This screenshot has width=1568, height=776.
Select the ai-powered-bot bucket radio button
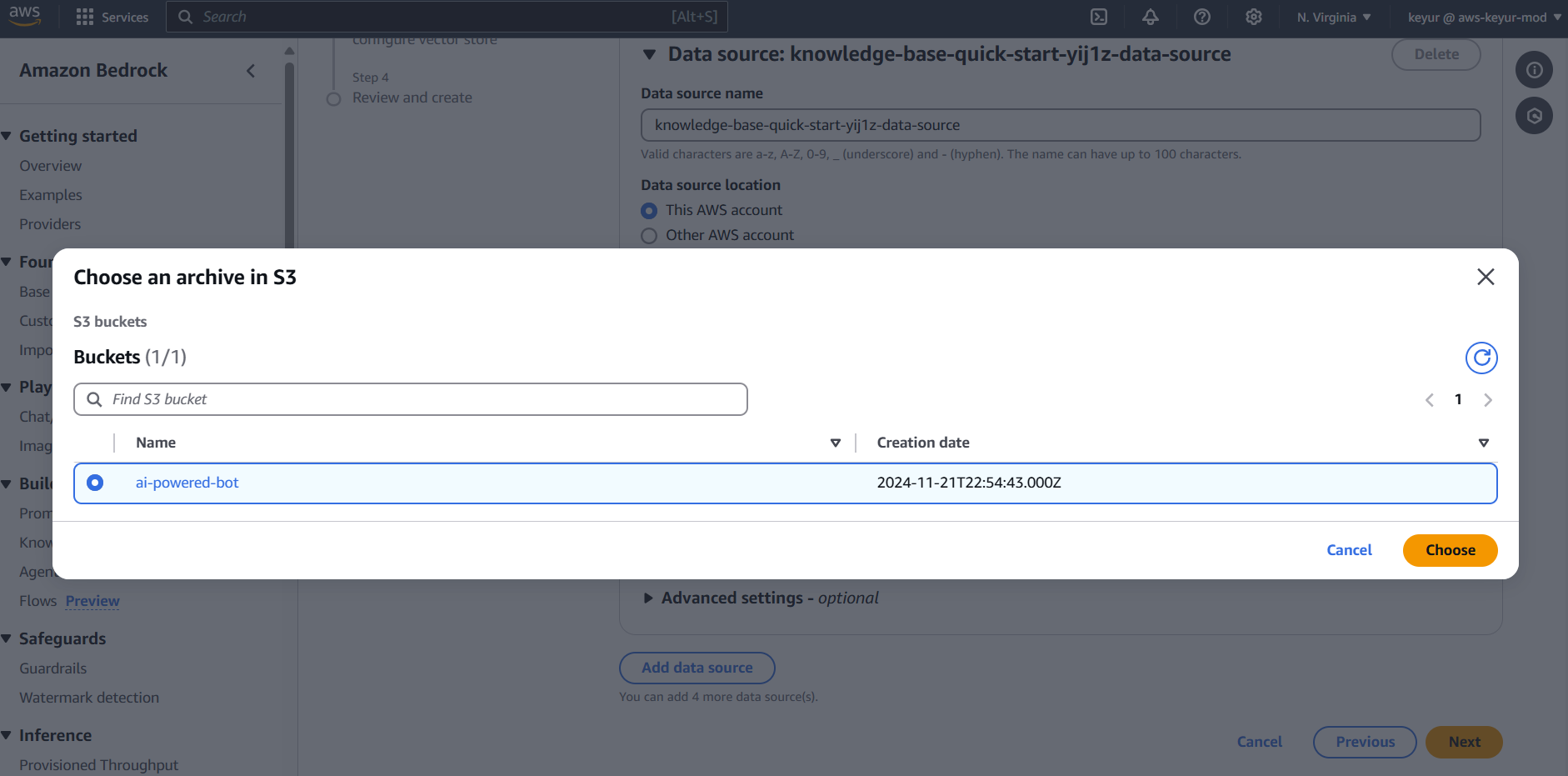tap(95, 483)
